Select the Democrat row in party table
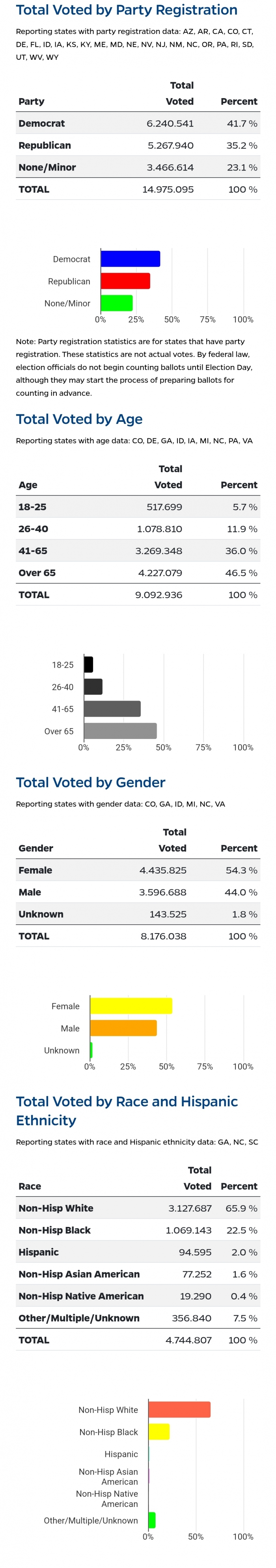276x1568 pixels. click(x=138, y=123)
